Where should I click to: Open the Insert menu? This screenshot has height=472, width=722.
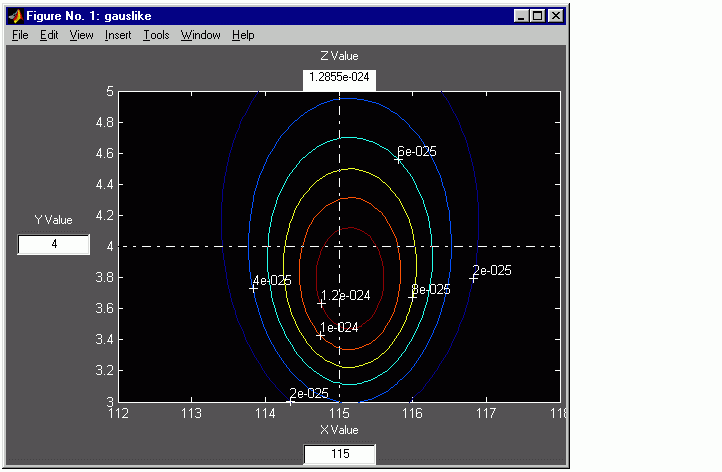(118, 35)
